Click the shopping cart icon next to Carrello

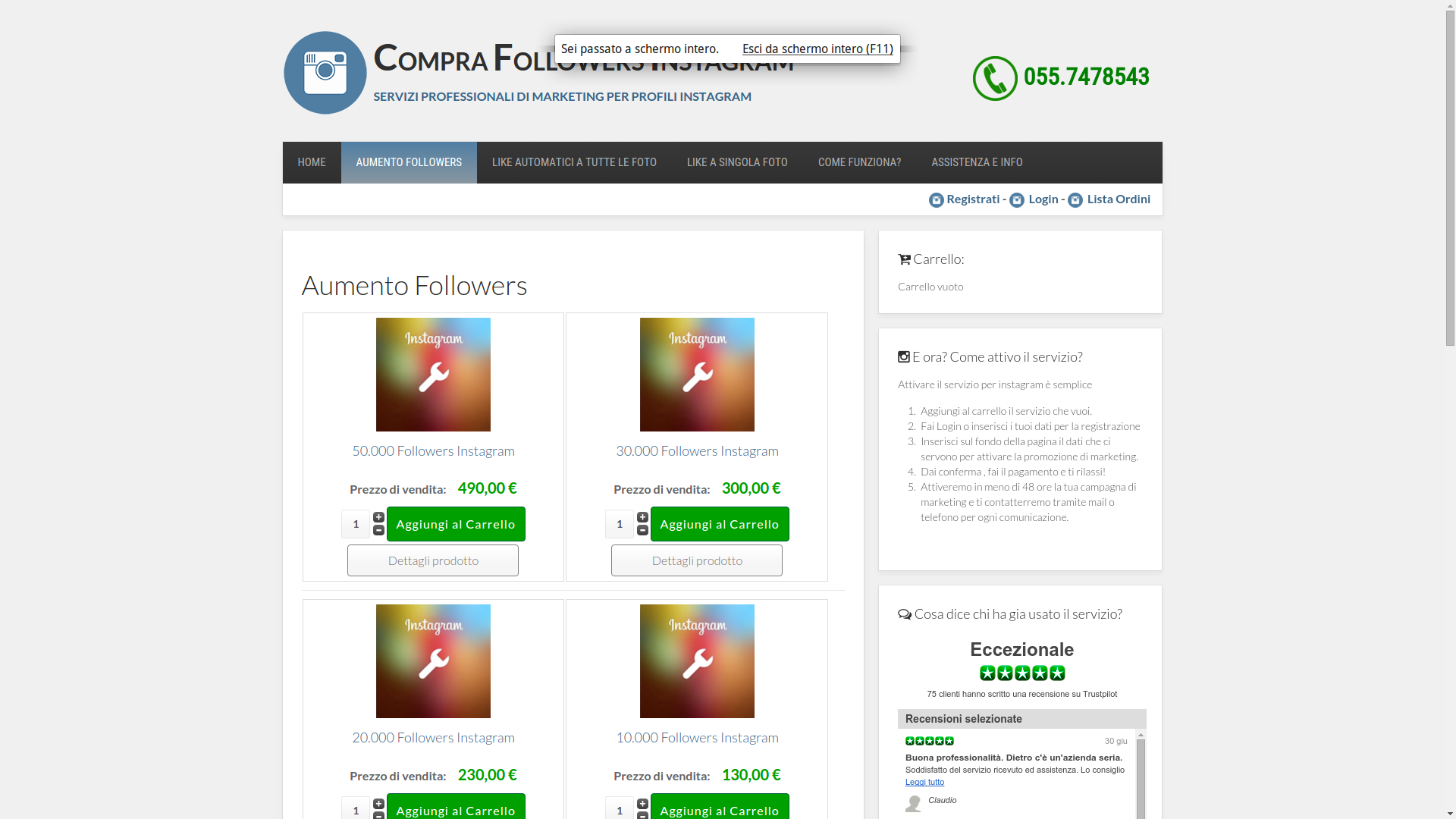(x=904, y=259)
